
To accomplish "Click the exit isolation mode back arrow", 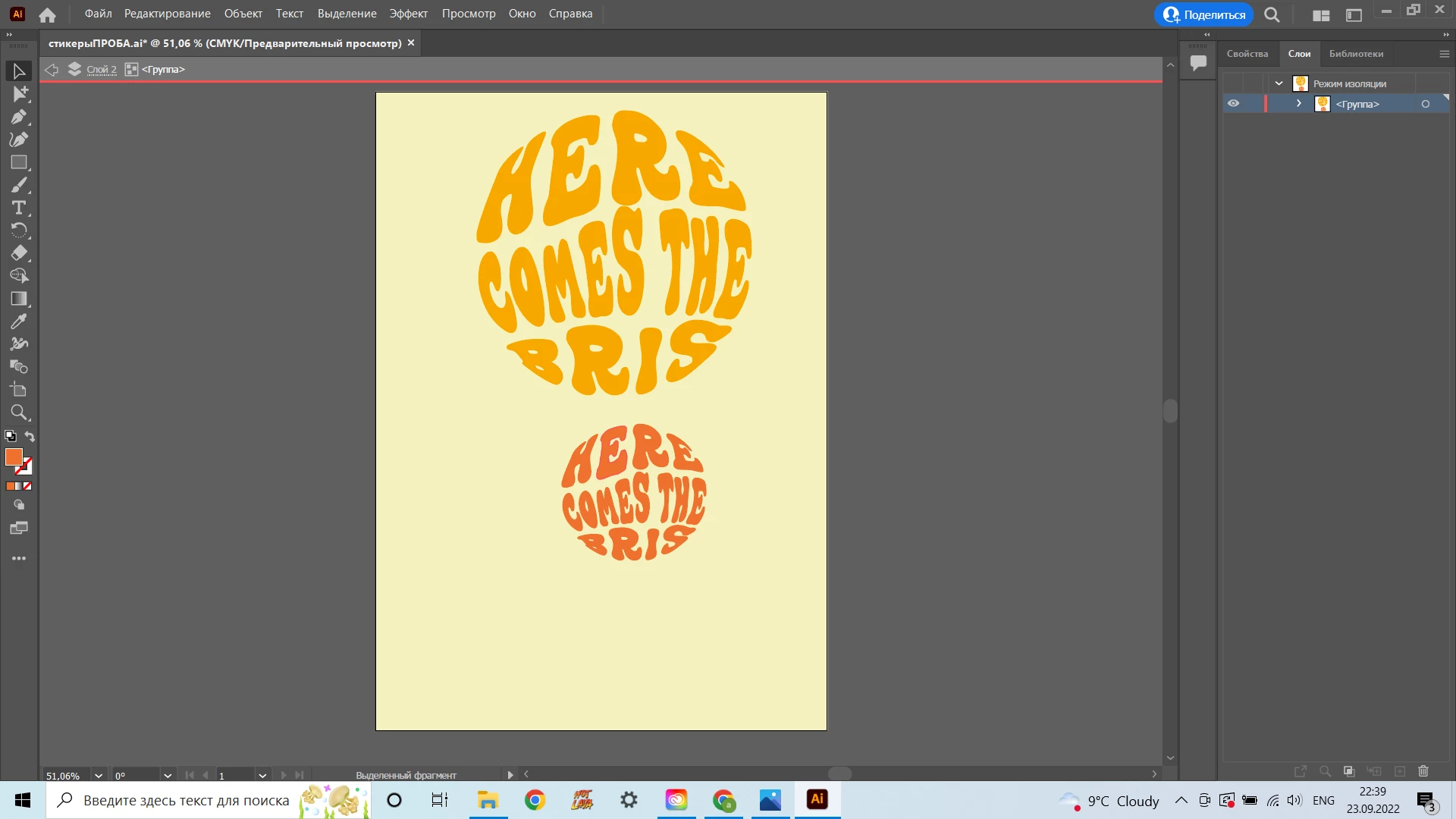I will 52,70.
